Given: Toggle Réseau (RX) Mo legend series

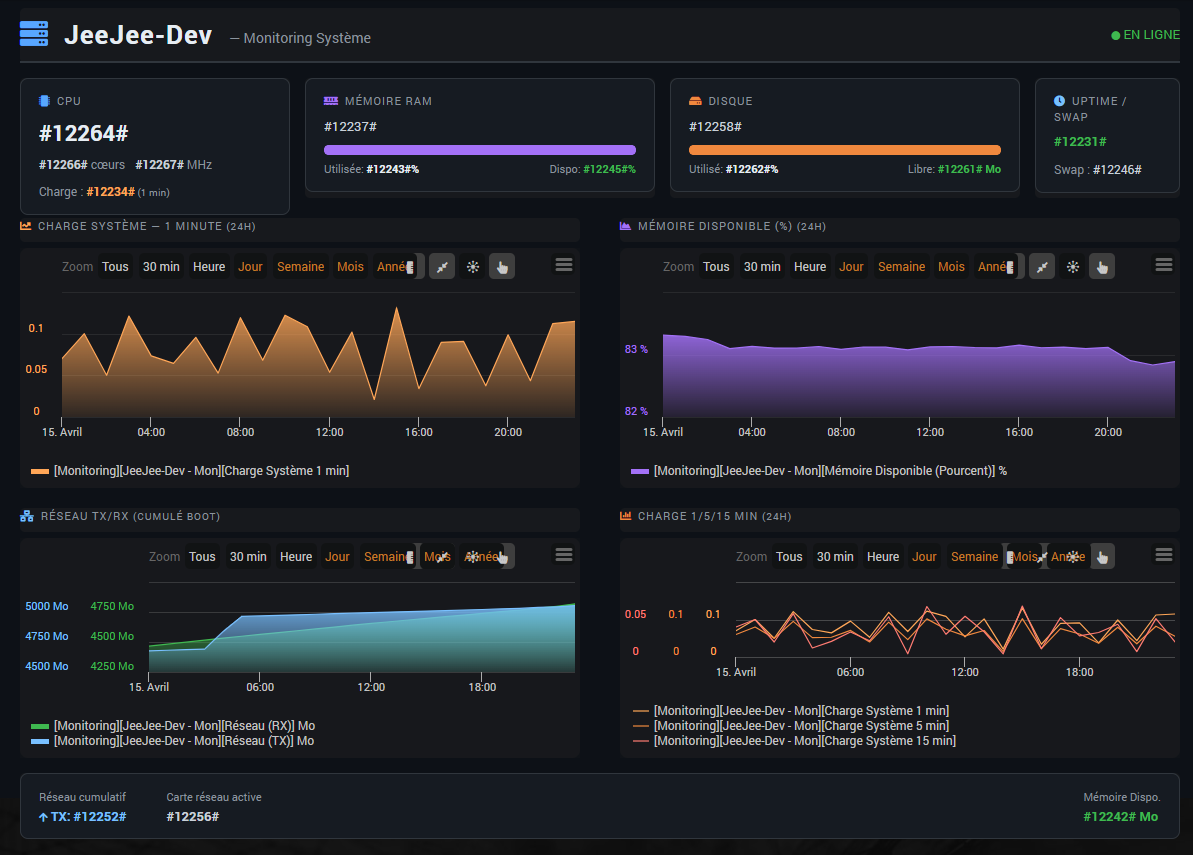Looking at the screenshot, I should click(x=184, y=726).
